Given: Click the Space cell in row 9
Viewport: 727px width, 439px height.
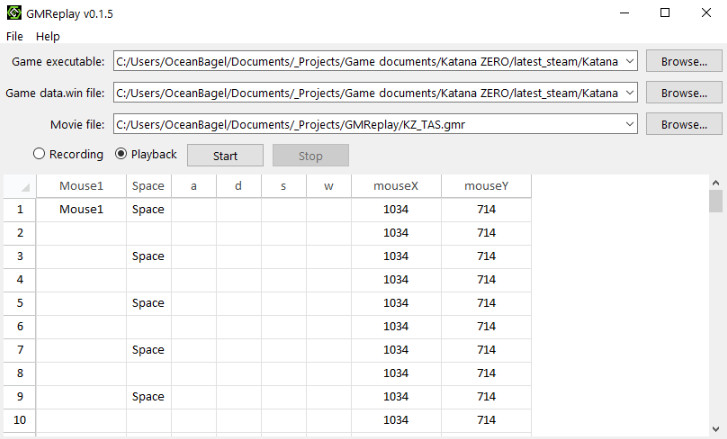Looking at the screenshot, I should pyautogui.click(x=148, y=397).
